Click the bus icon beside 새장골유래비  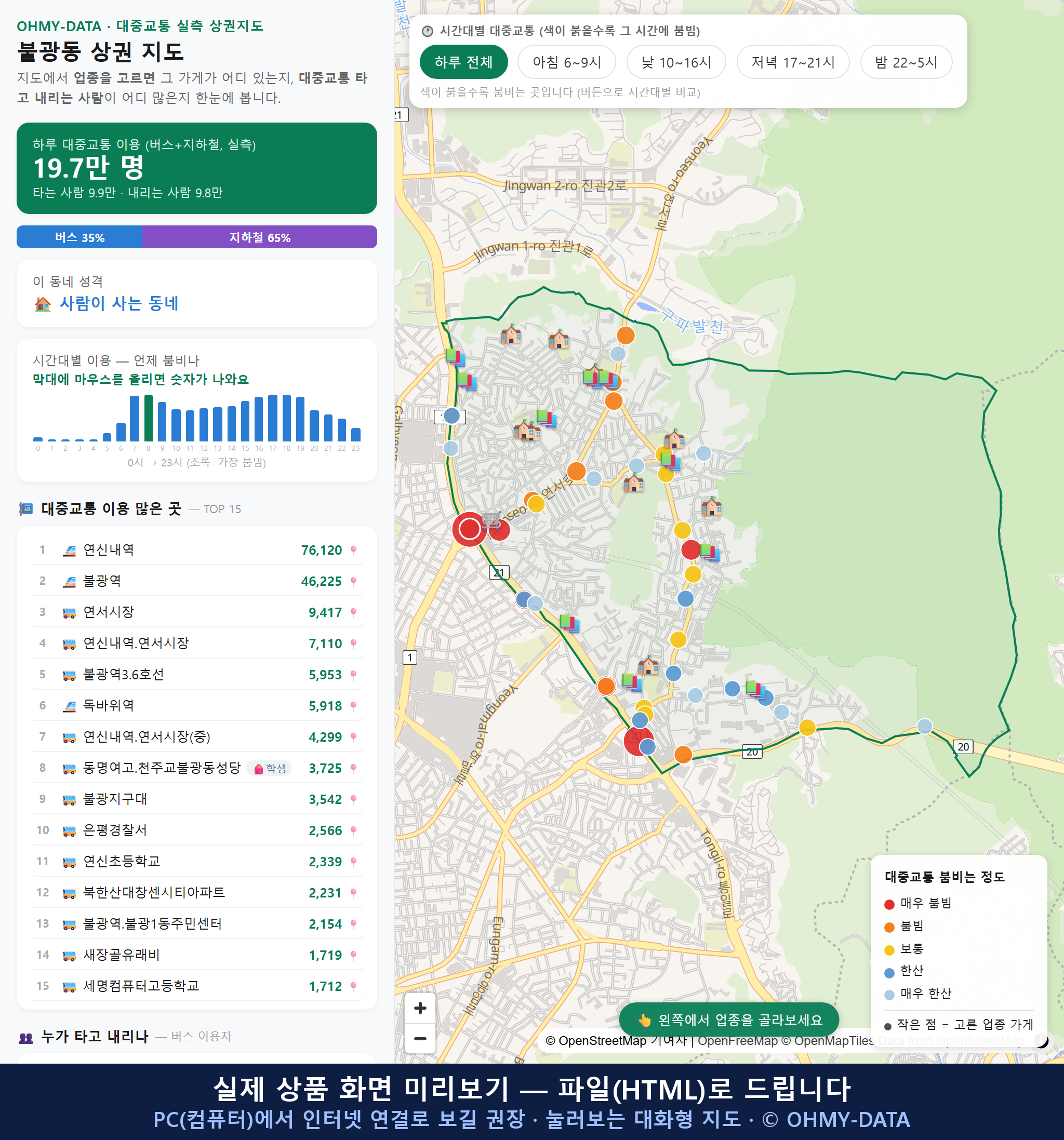click(x=70, y=956)
